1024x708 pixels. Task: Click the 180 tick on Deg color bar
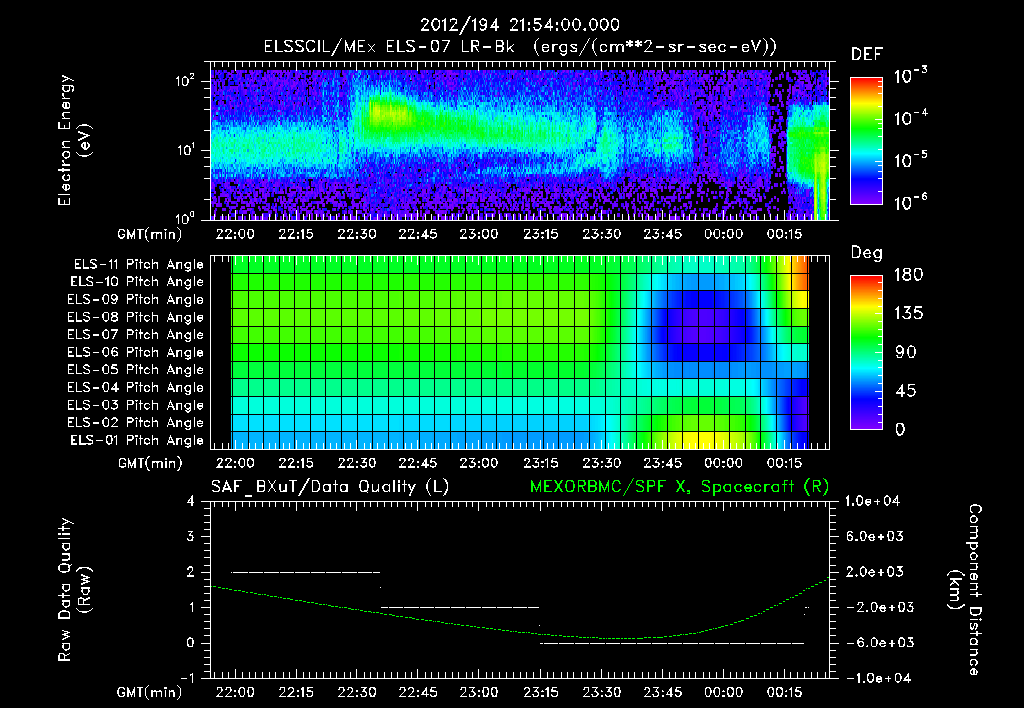click(x=908, y=275)
